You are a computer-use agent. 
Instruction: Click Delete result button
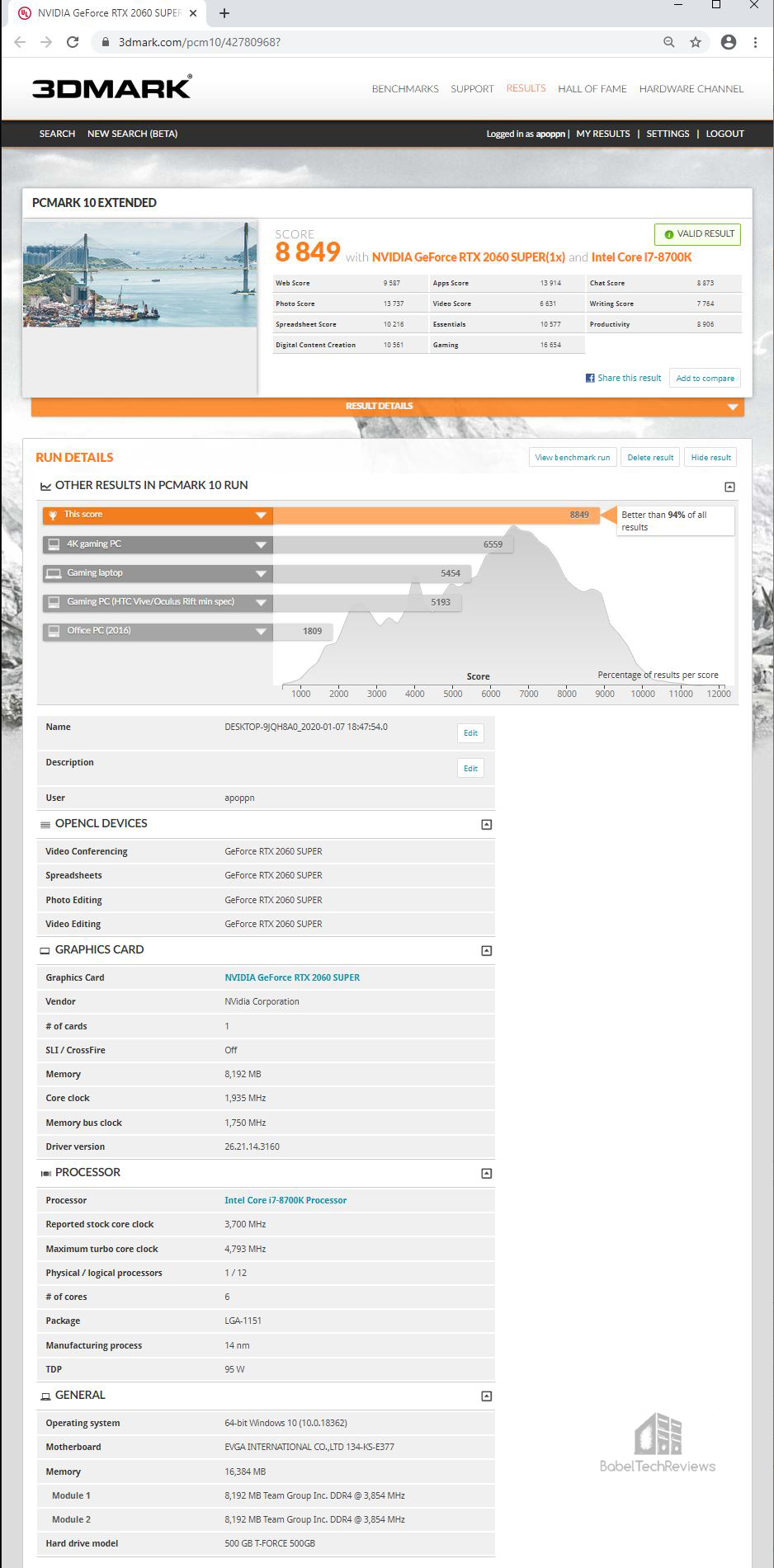(650, 458)
